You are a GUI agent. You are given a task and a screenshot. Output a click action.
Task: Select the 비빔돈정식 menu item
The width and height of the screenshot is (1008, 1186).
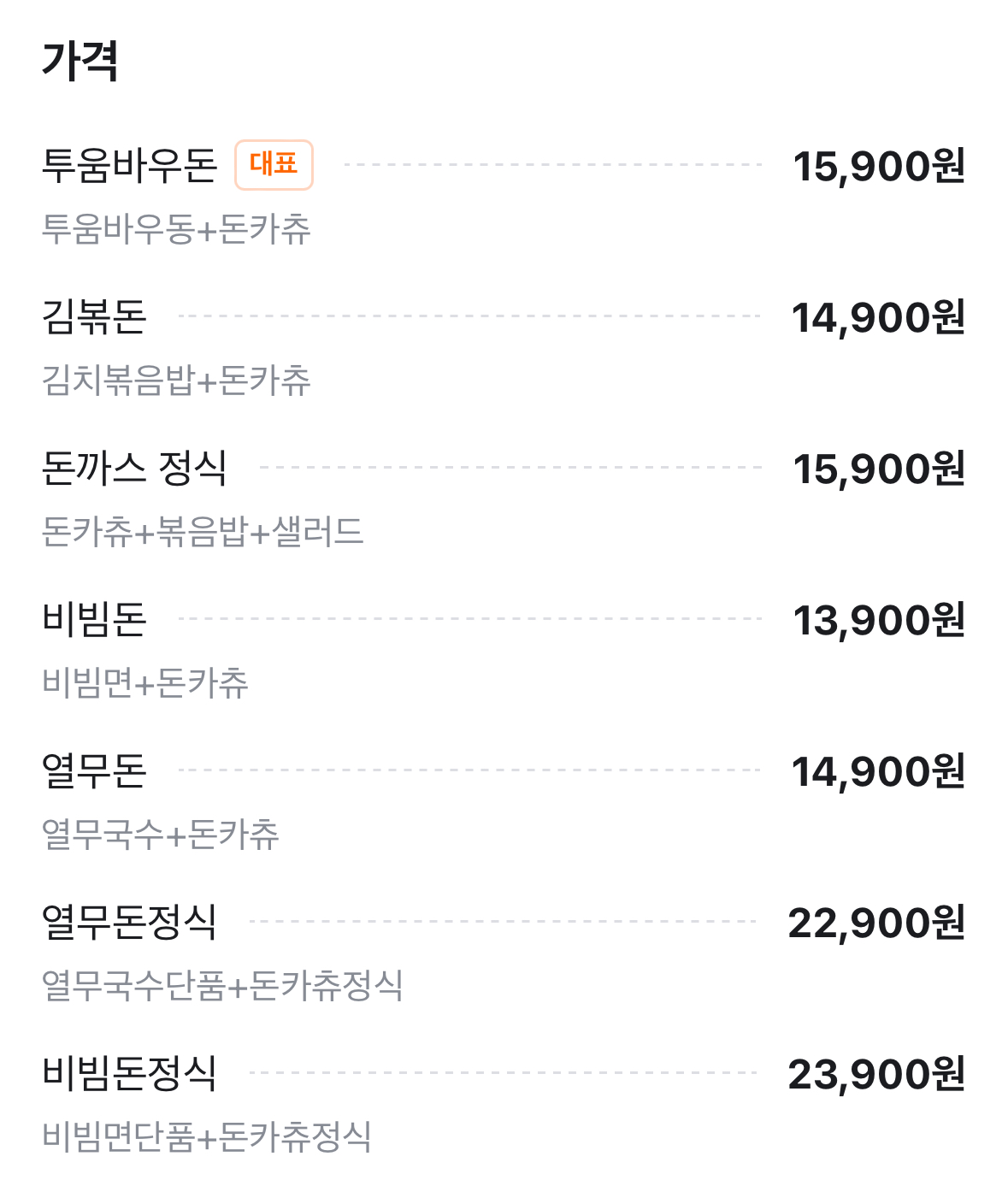(129, 1073)
